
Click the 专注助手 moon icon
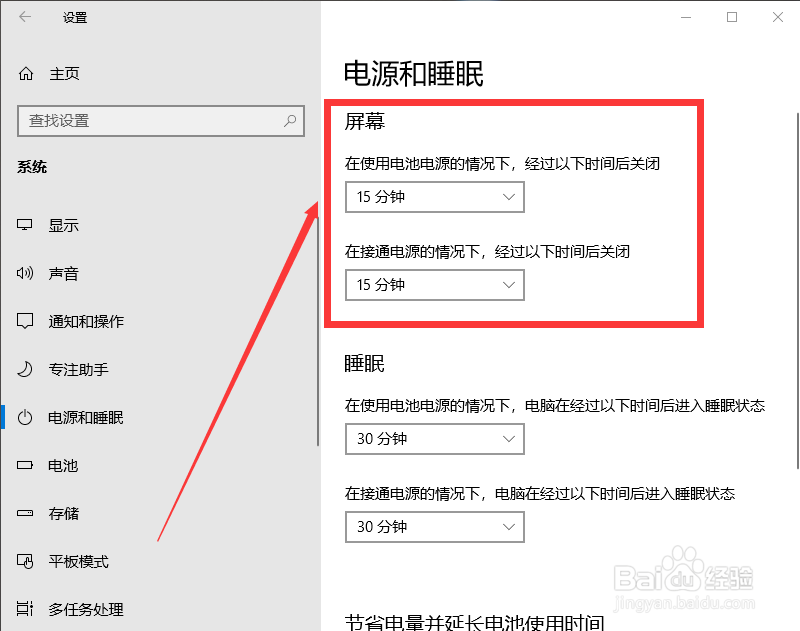click(24, 369)
